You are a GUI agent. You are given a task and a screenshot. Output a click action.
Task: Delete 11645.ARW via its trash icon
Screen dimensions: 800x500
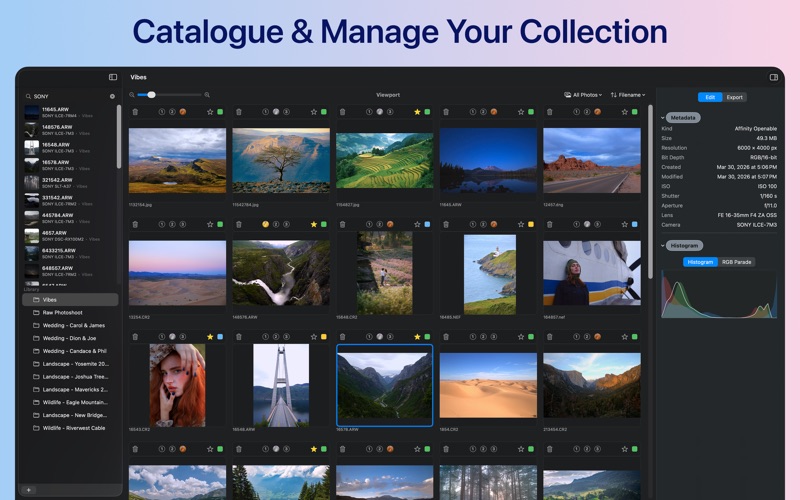446,112
